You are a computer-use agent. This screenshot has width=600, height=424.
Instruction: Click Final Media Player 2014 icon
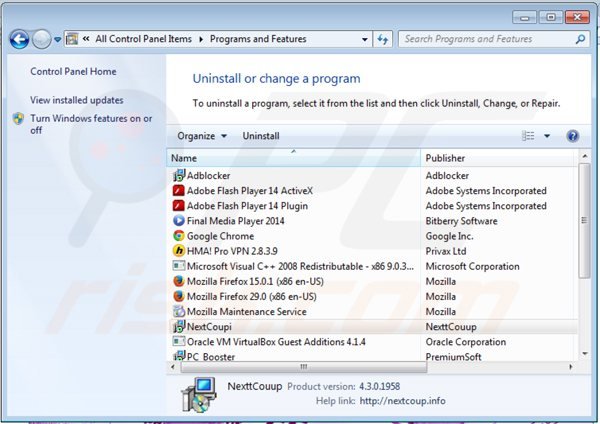(179, 221)
